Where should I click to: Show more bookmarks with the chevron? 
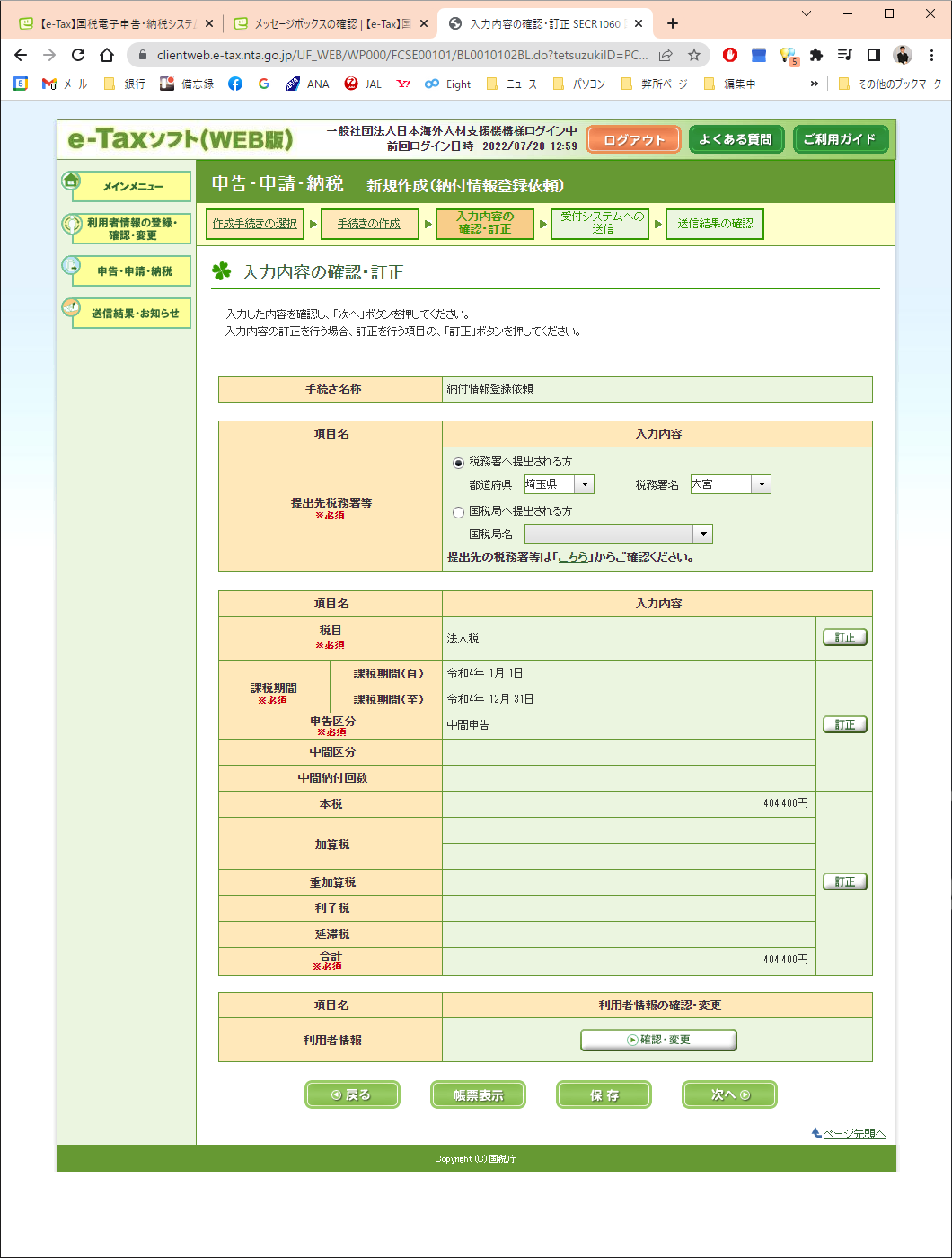pyautogui.click(x=815, y=84)
